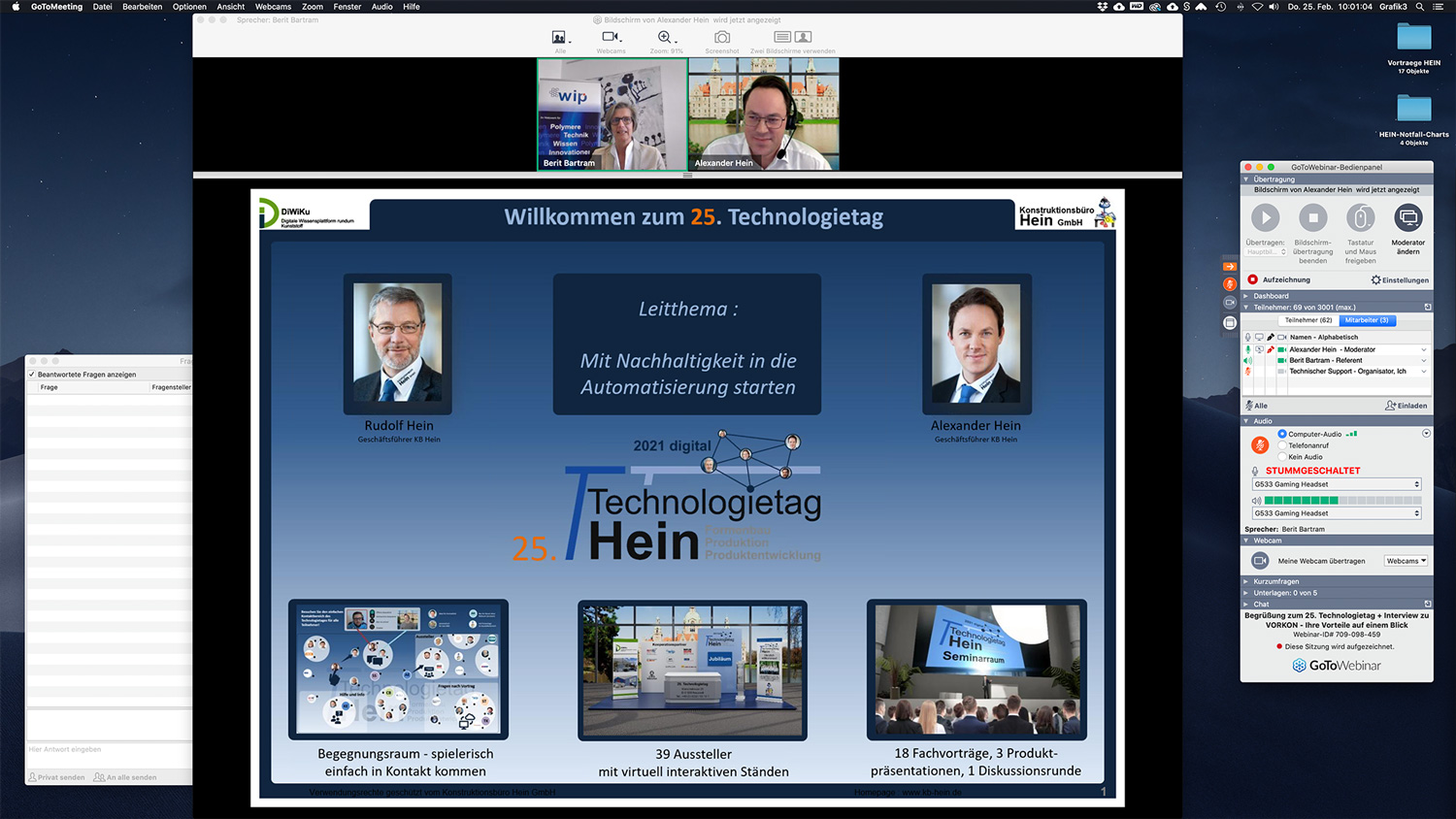This screenshot has width=1456, height=819.
Task: Open Einstellungen gear in control panel
Action: click(1375, 279)
